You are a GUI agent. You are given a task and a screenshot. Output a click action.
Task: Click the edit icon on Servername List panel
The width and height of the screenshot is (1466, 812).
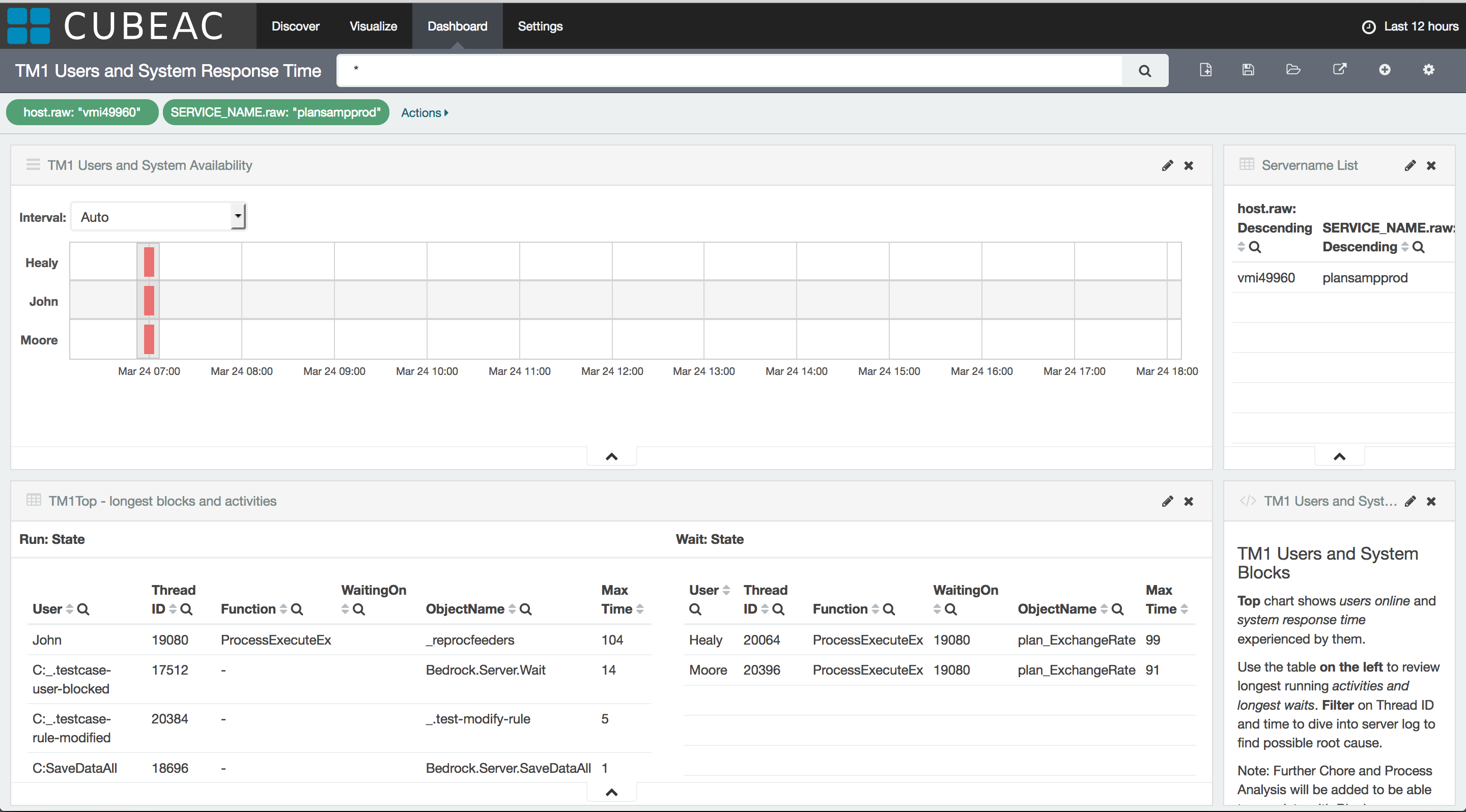pos(1410,165)
